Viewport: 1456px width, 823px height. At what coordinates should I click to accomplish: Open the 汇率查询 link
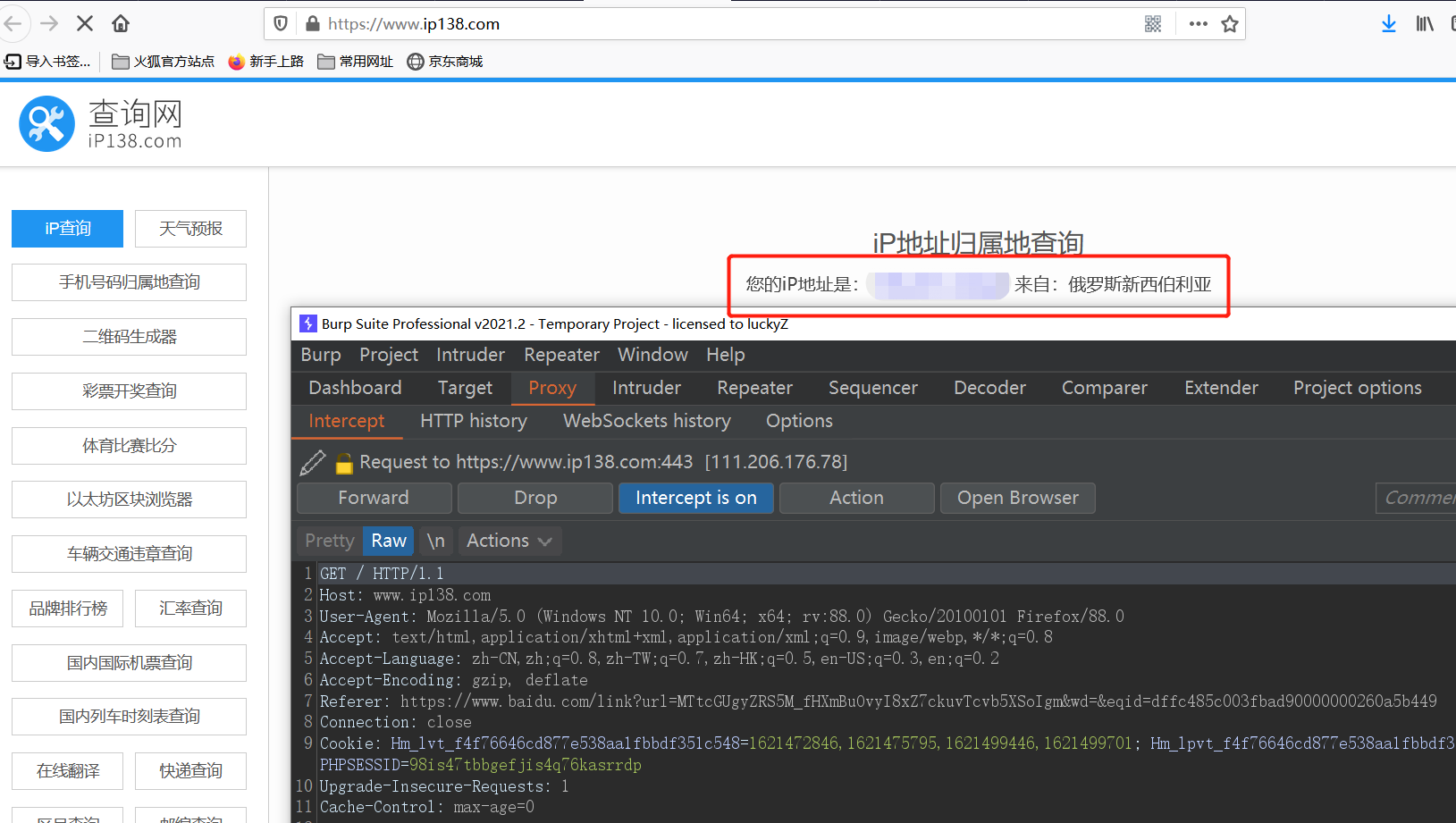click(190, 609)
